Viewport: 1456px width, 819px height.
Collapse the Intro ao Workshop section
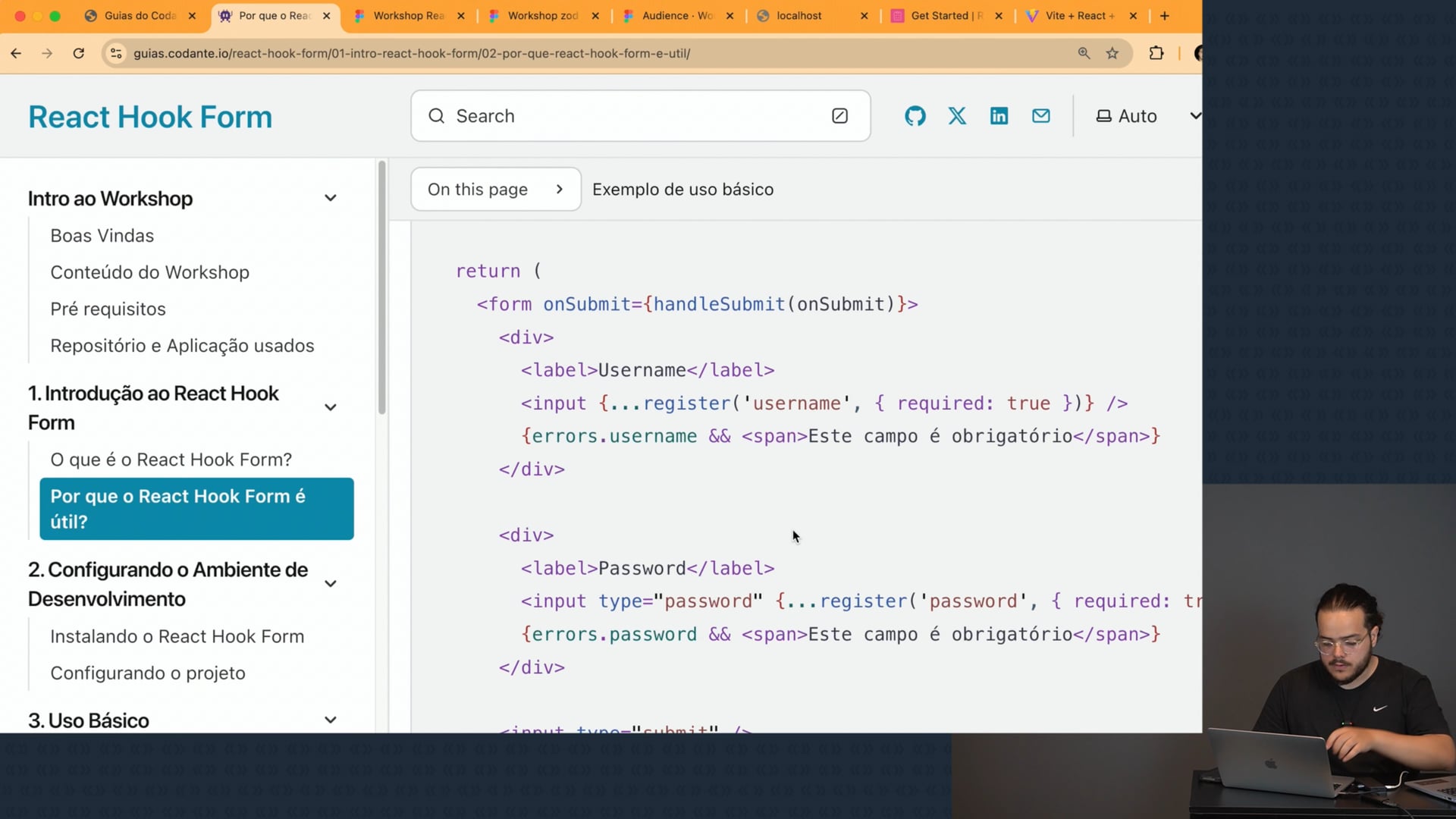pos(331,199)
